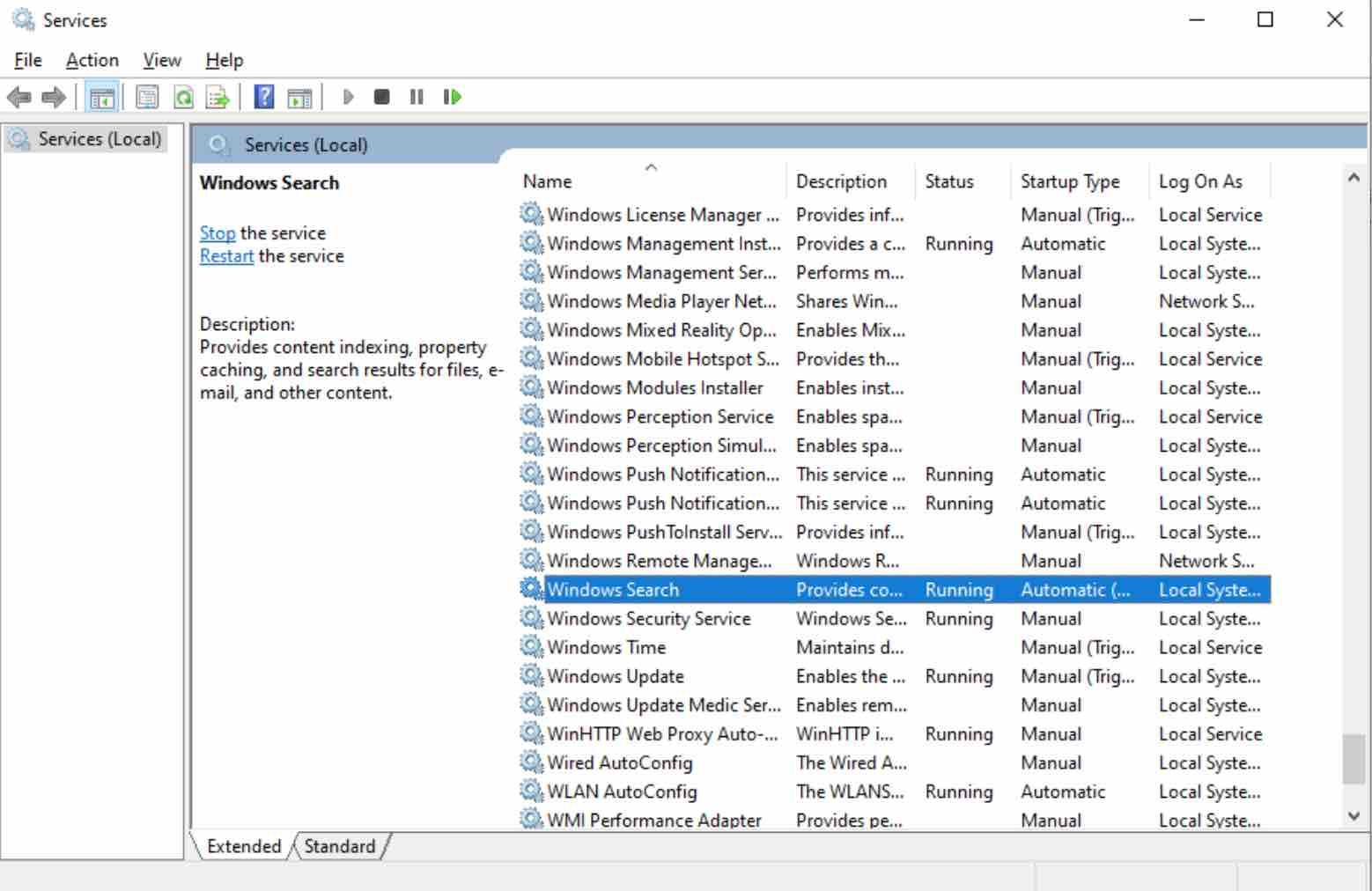Click the Start Service play icon
Screen dimensions: 1372x891
coord(348,97)
